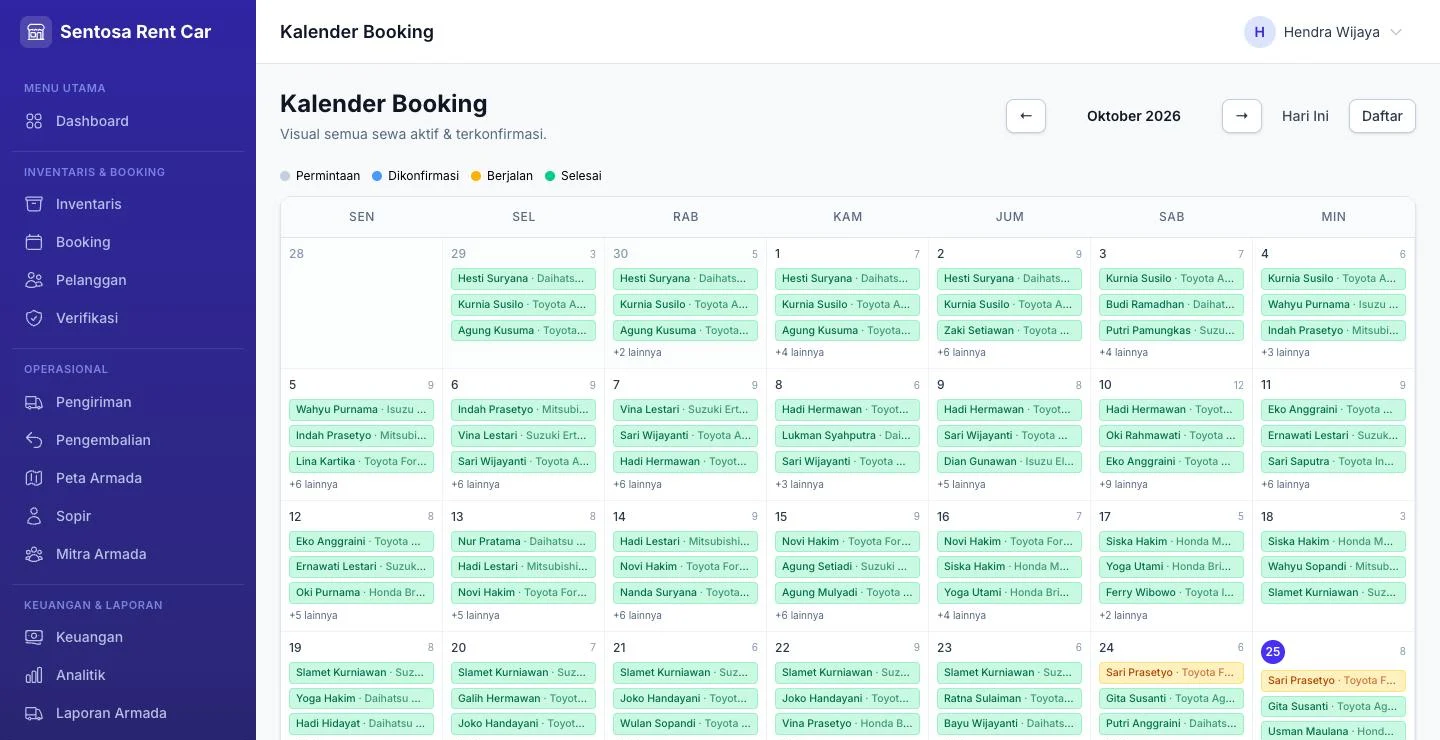Click the Permintaan legend dot
The image size is (1440, 740).
tap(285, 176)
